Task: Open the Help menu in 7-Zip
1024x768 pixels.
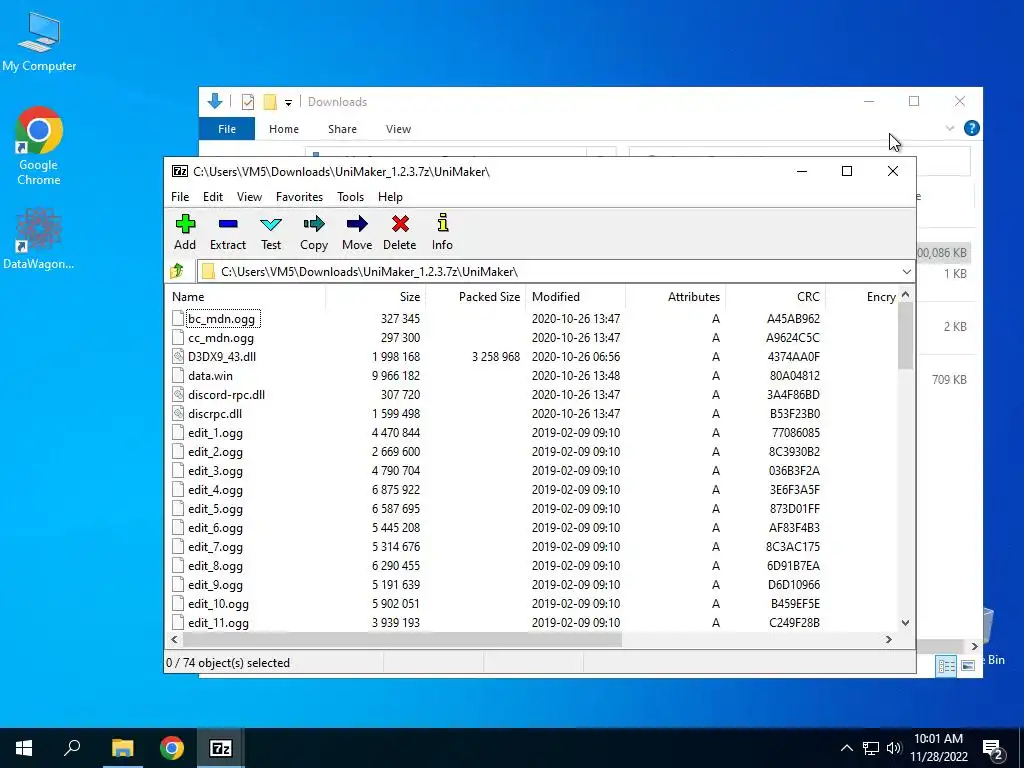Action: click(x=390, y=197)
